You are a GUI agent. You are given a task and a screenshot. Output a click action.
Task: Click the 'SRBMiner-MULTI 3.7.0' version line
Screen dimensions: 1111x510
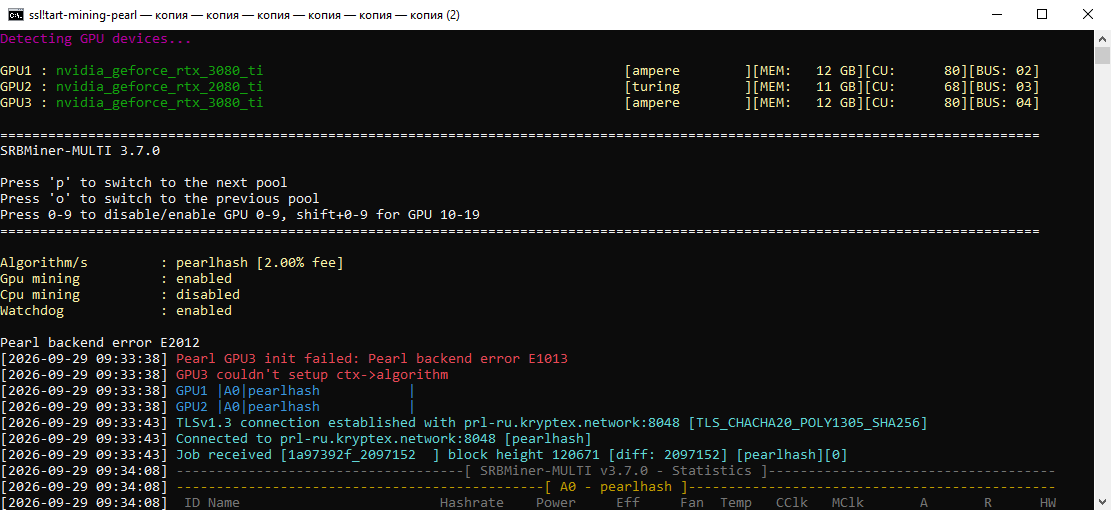[80, 151]
